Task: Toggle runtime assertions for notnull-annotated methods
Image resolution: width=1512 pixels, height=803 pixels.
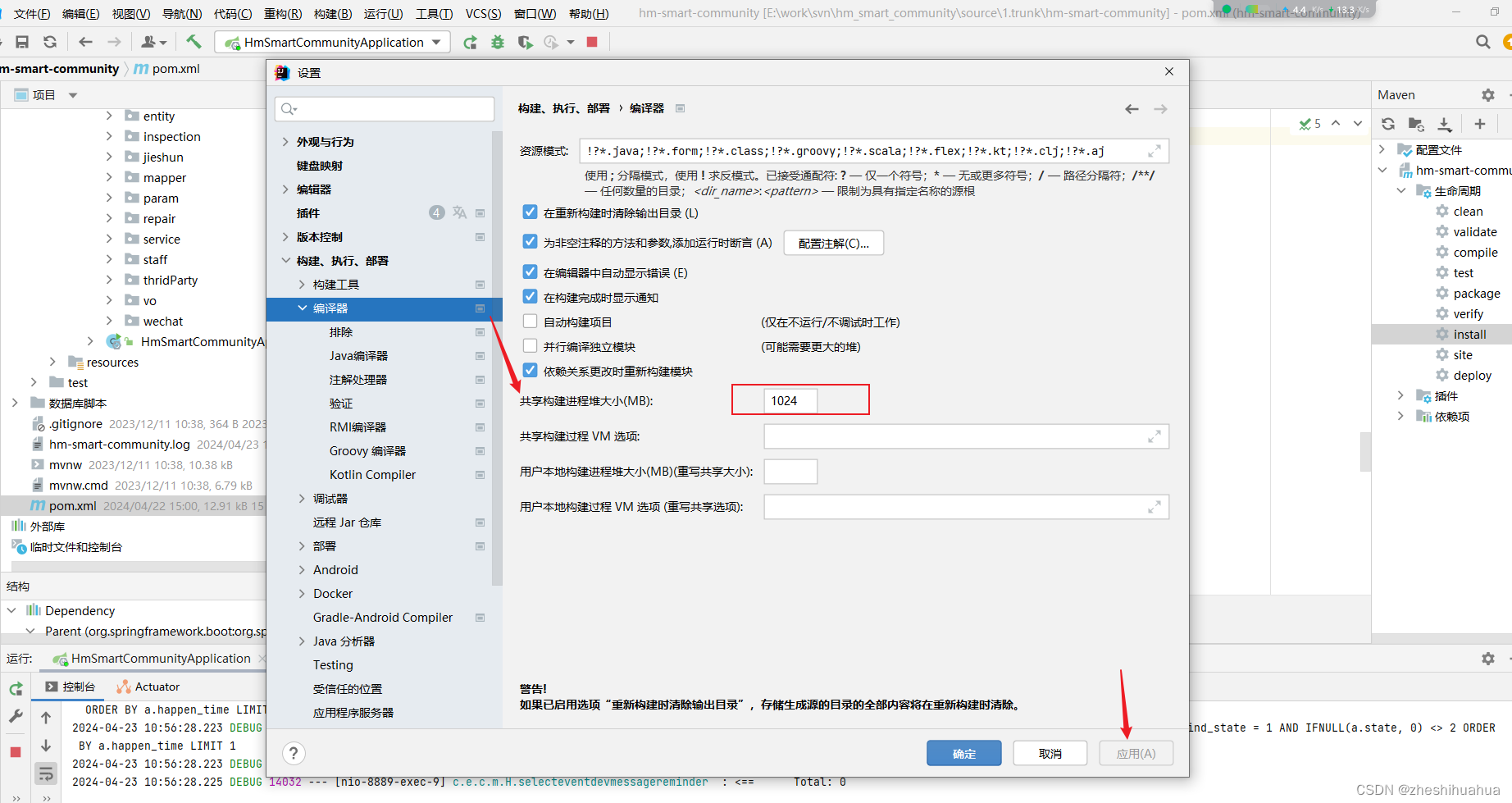Action: click(531, 242)
